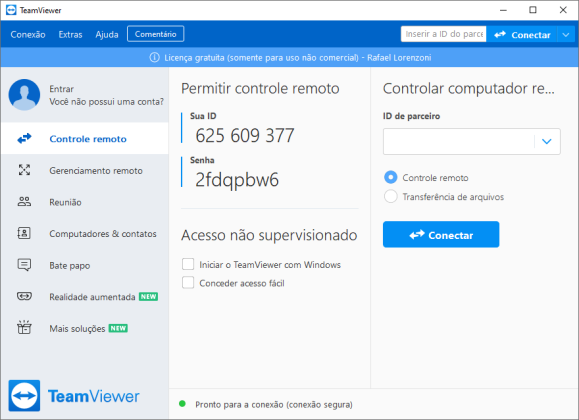Check the Conceder acesso fácil box
The height and width of the screenshot is (420, 579).
[x=188, y=283]
